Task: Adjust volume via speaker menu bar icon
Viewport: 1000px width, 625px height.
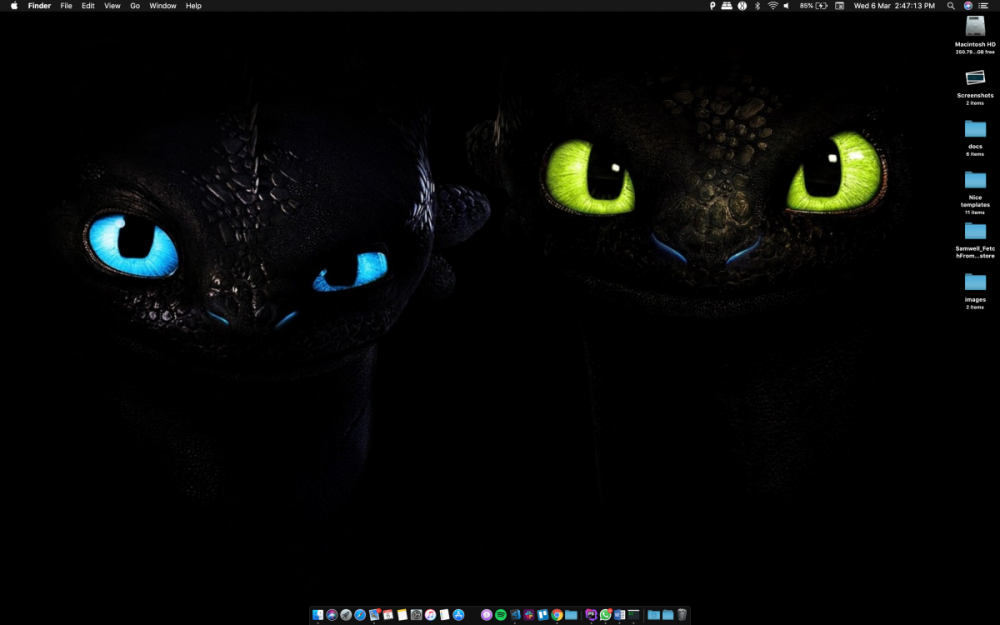Action: pos(787,6)
